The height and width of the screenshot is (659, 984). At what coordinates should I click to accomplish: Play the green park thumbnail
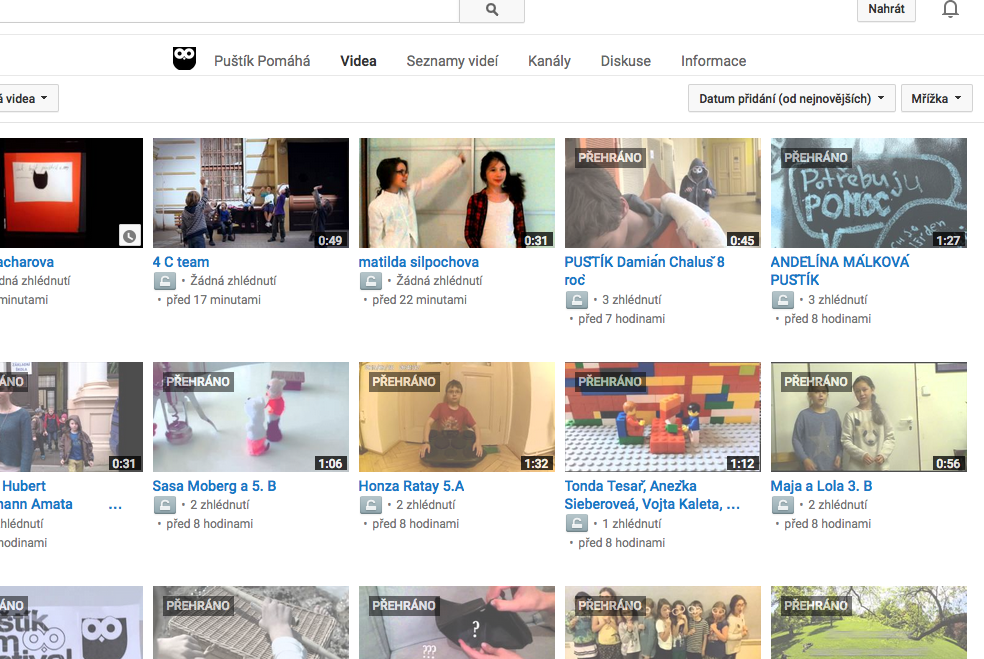[869, 623]
